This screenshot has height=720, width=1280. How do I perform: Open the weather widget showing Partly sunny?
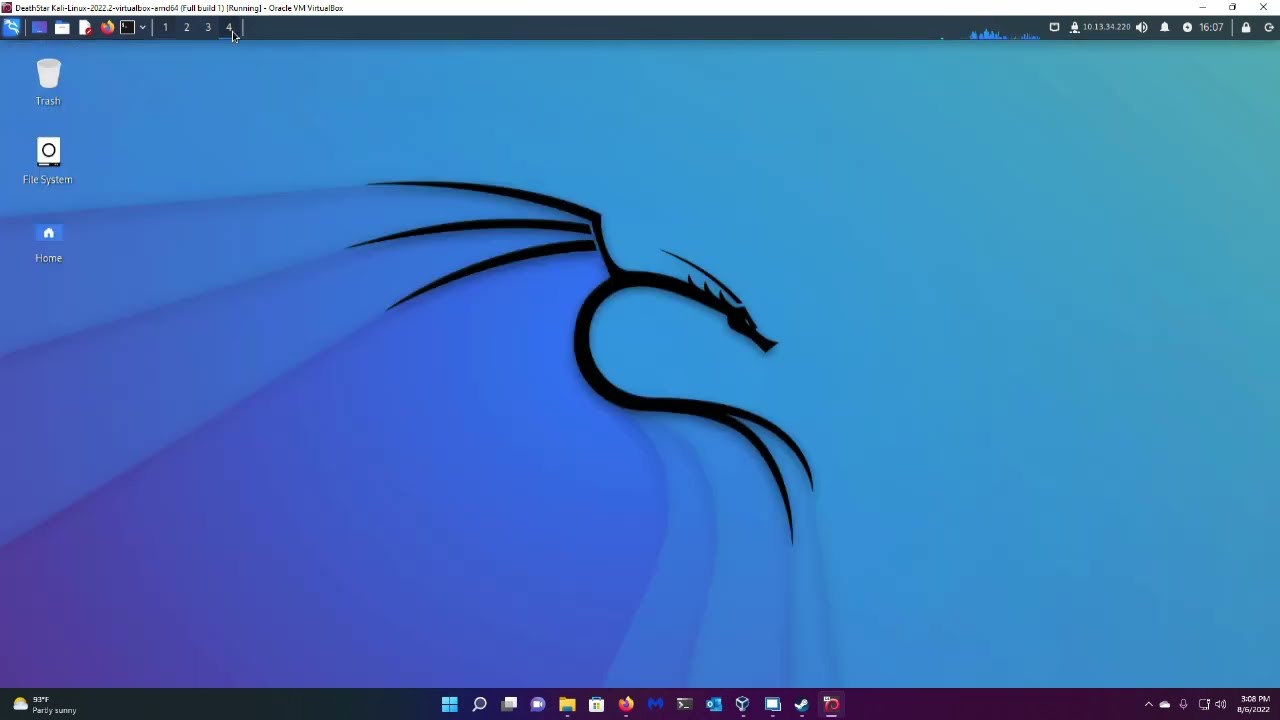pos(44,705)
